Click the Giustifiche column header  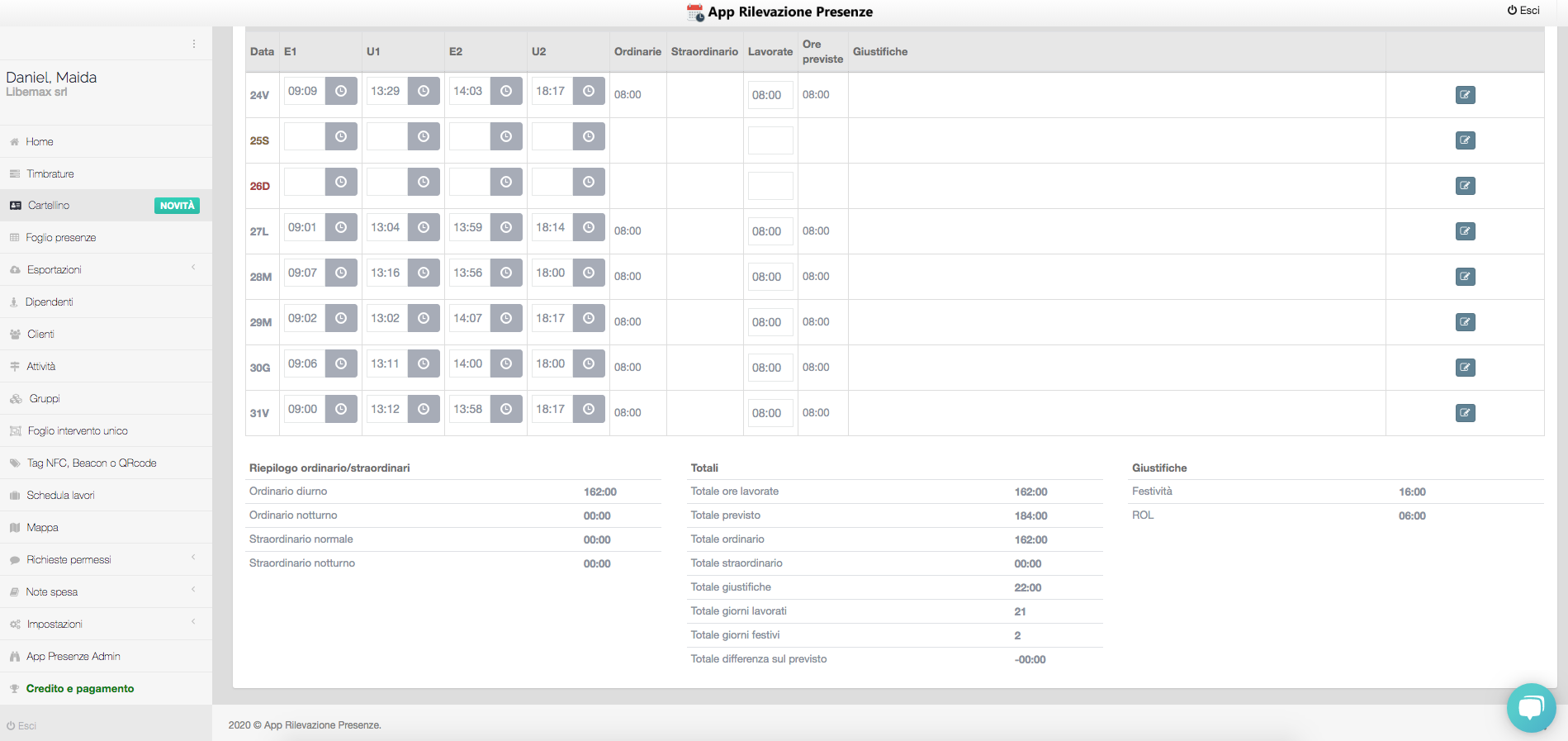880,51
